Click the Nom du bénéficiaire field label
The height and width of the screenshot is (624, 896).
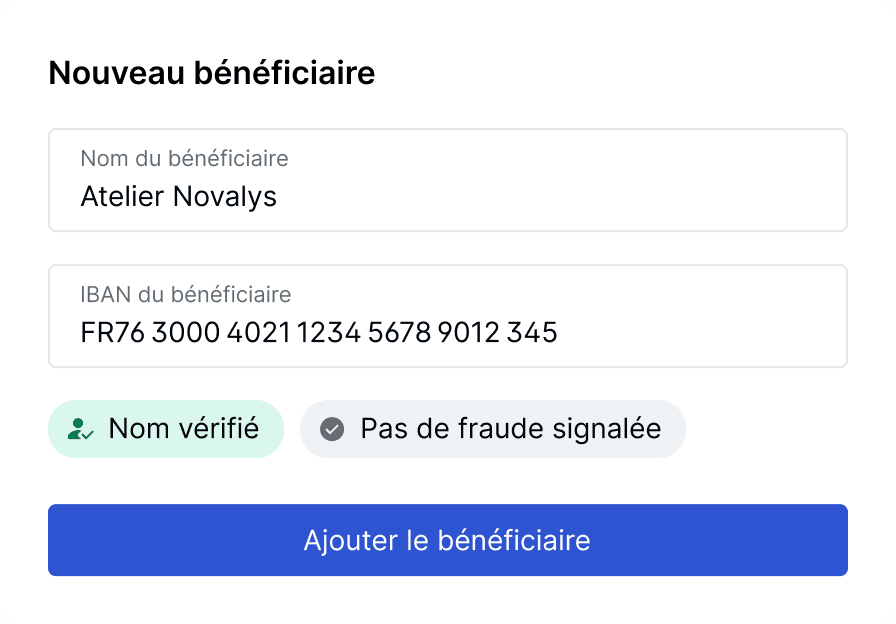pos(184,158)
